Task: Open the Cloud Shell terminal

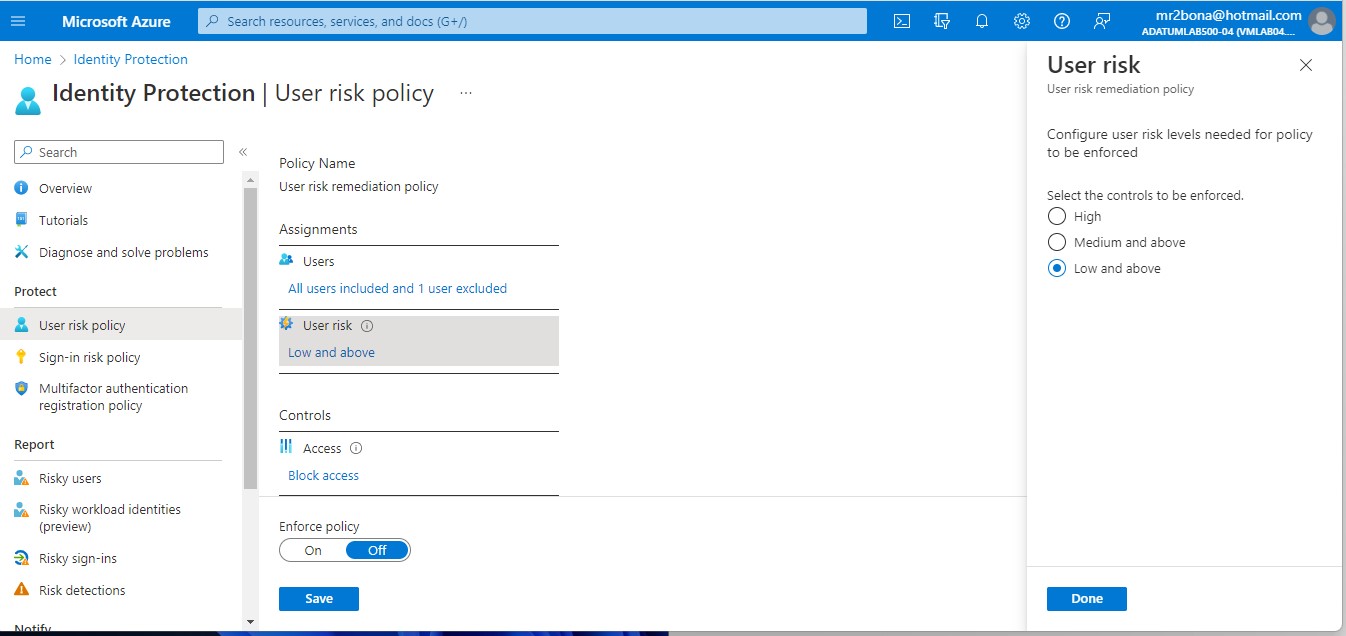Action: click(x=901, y=20)
